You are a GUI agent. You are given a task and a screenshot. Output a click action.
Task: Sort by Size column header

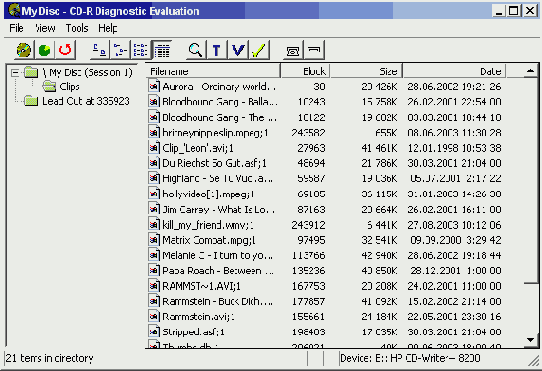pos(367,71)
